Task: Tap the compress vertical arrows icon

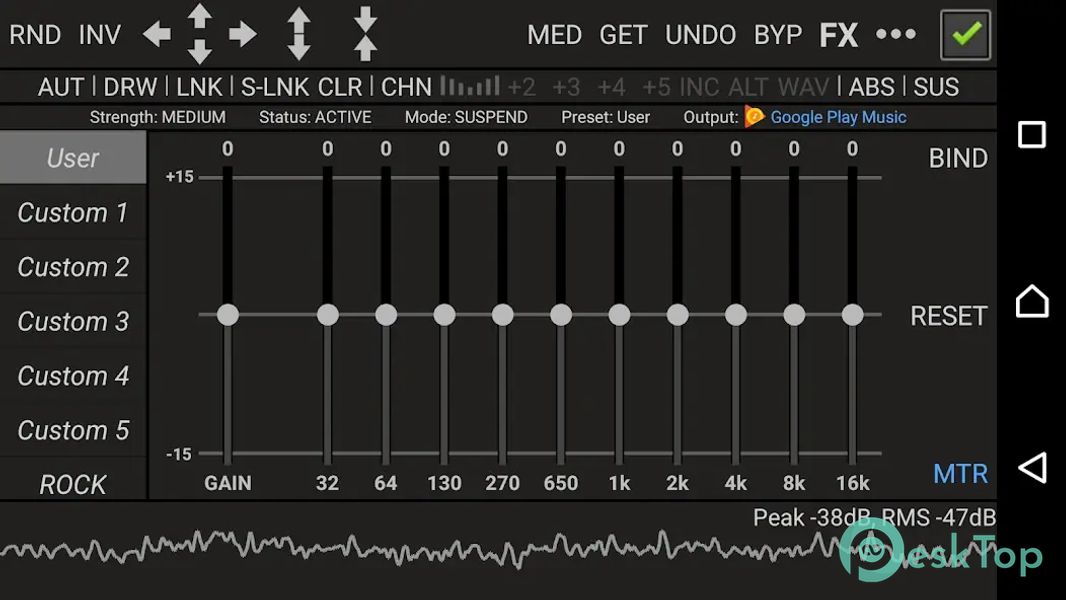Action: coord(366,33)
